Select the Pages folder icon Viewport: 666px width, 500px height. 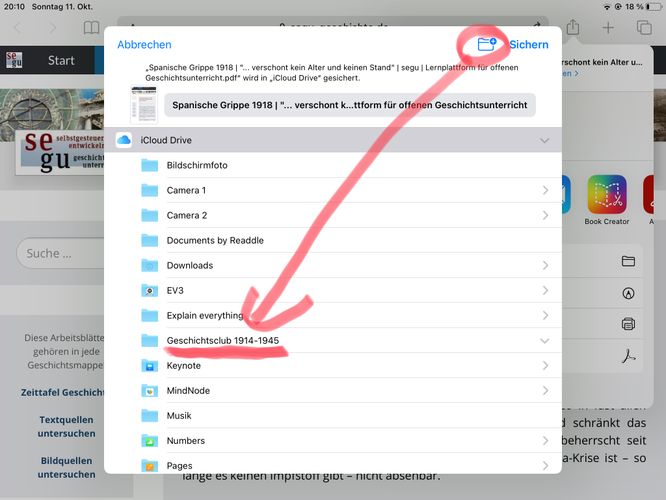(150, 466)
